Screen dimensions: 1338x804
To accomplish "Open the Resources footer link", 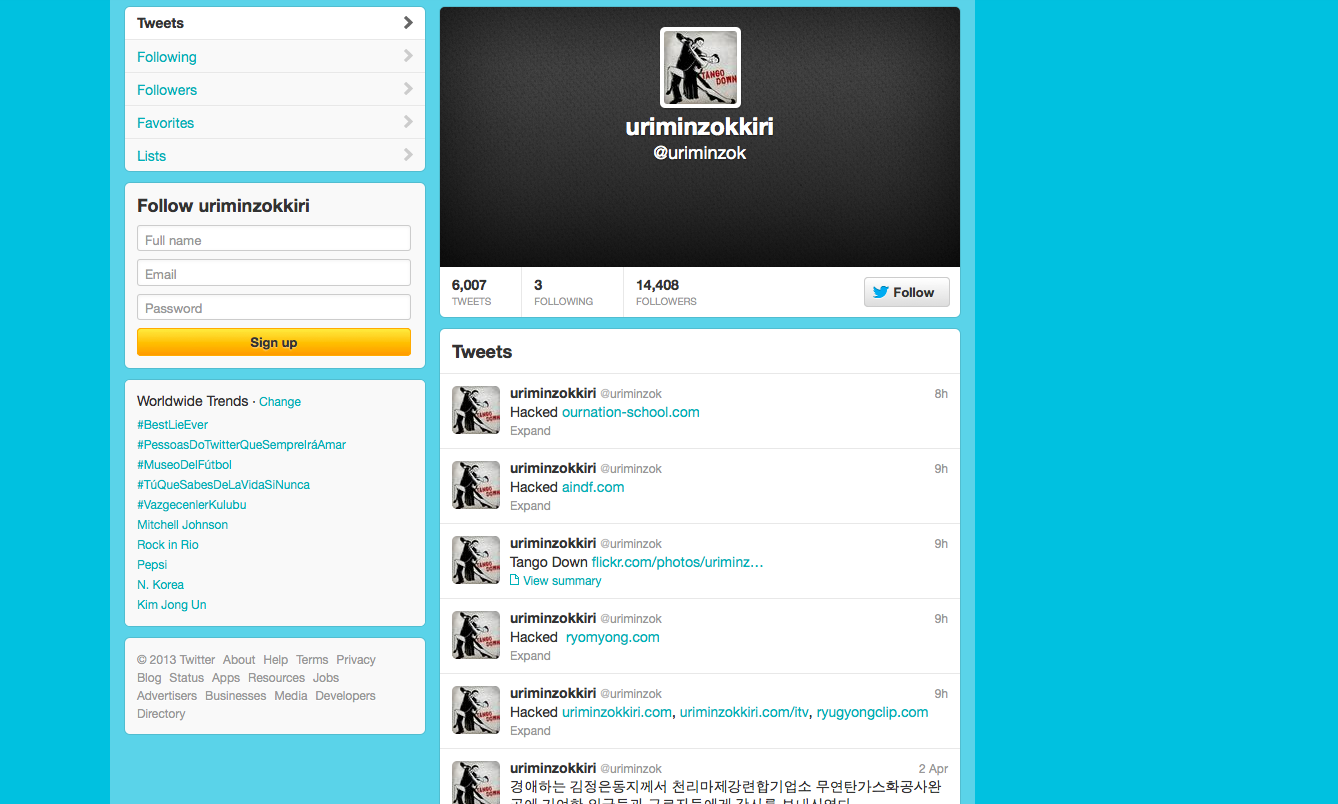I will tap(277, 678).
